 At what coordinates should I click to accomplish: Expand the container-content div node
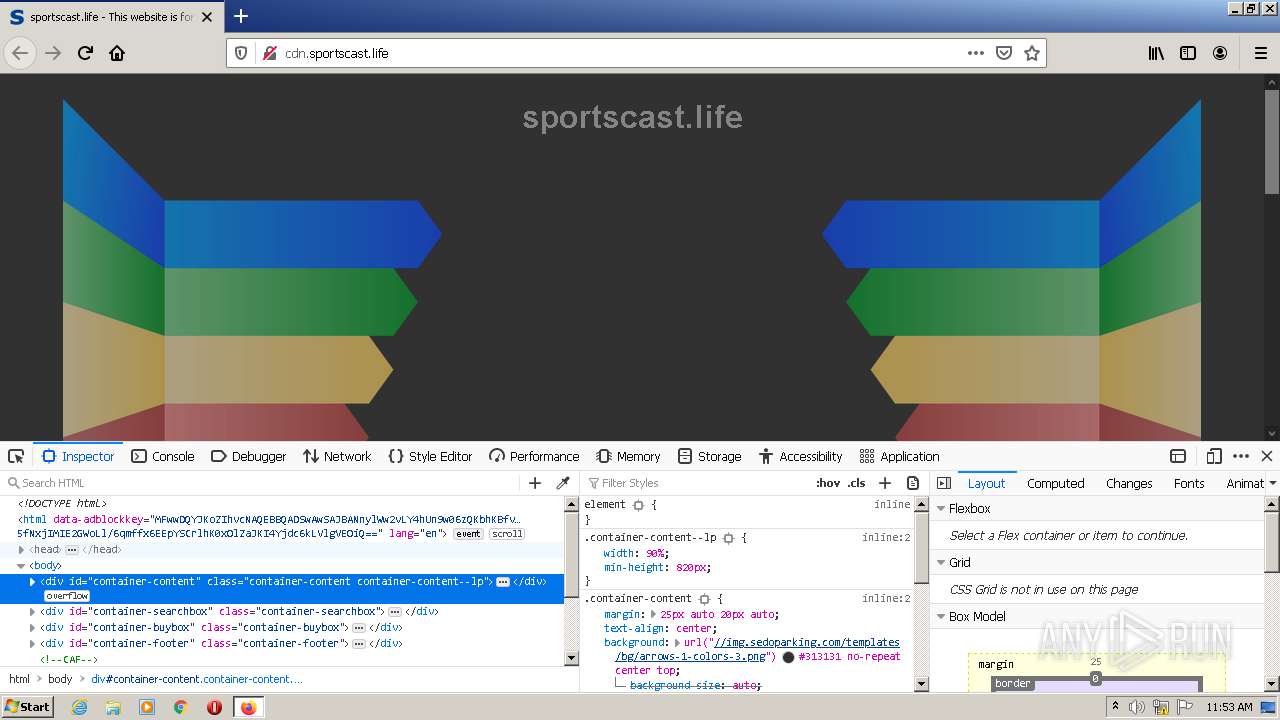coord(32,582)
